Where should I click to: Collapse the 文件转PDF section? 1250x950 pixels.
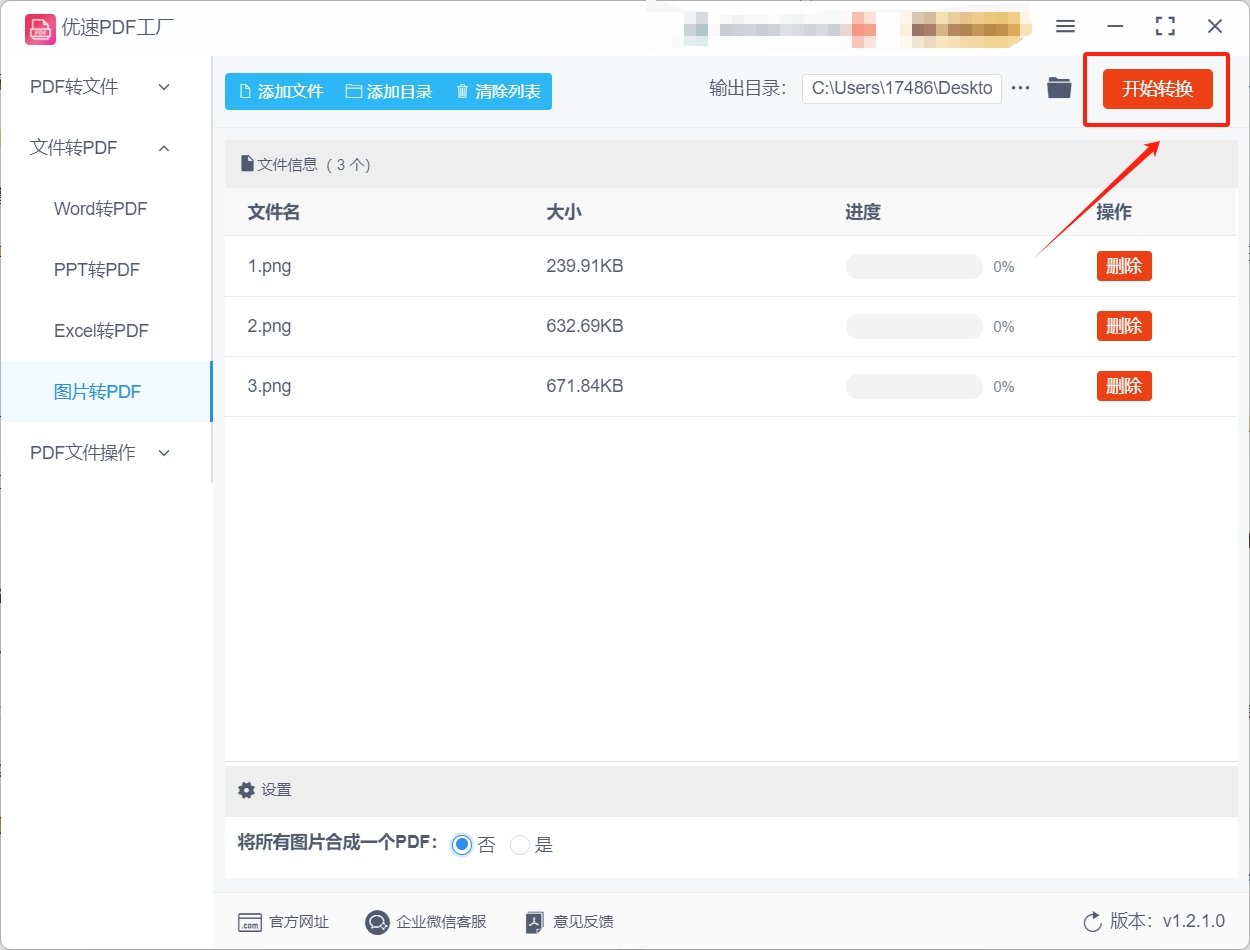point(100,147)
